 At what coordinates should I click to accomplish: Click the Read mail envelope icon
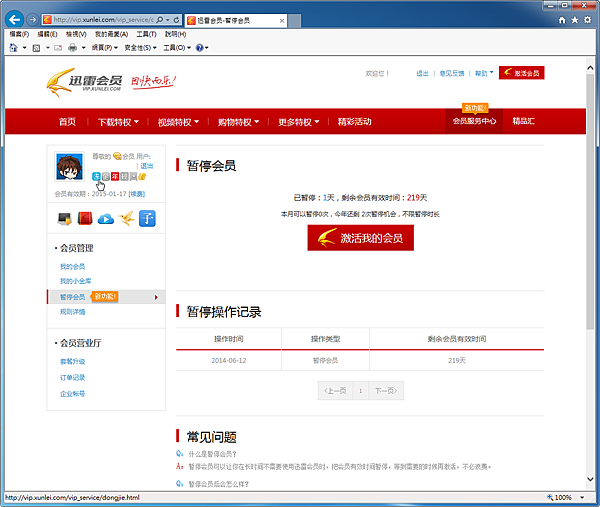[x=58, y=48]
